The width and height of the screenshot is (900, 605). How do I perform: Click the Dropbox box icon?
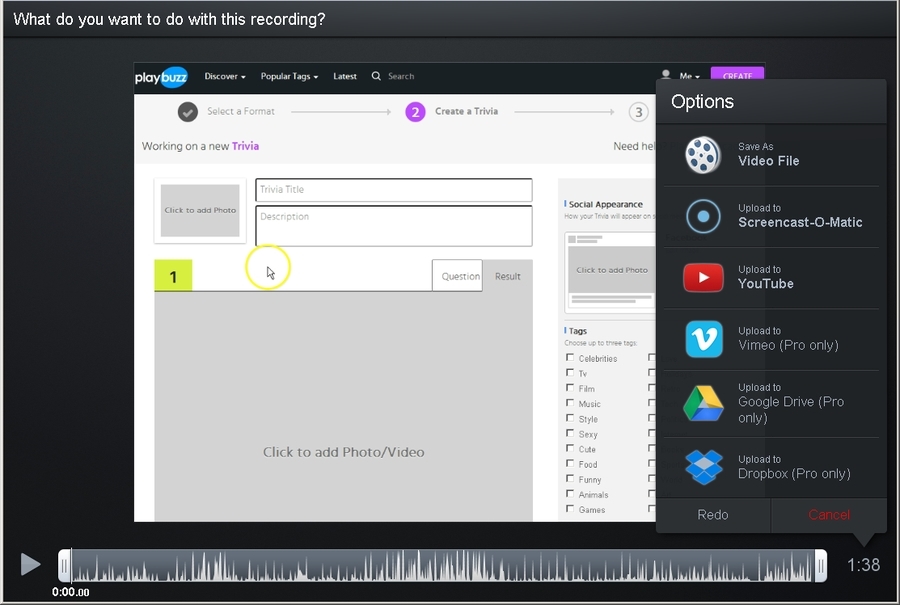pos(704,467)
